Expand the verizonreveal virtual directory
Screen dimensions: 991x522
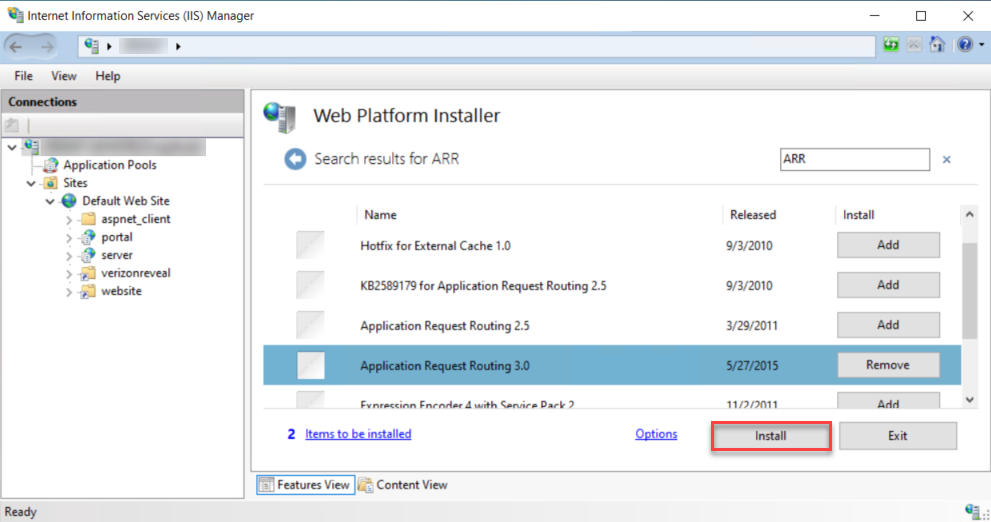[69, 274]
